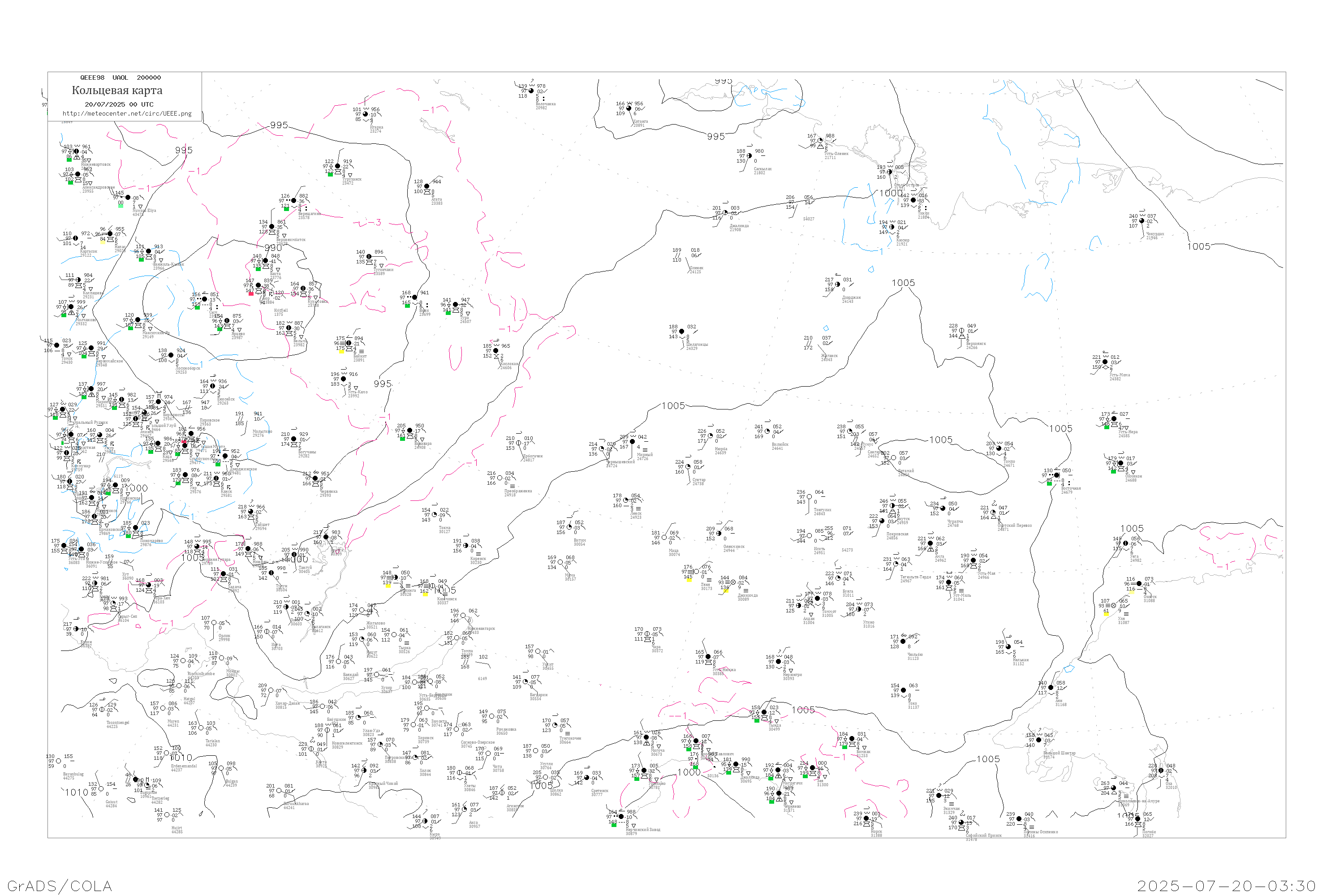Screen dimensions: 1344x896
Task: Click the Верещагино station circle symbol
Action: pyautogui.click(x=294, y=201)
